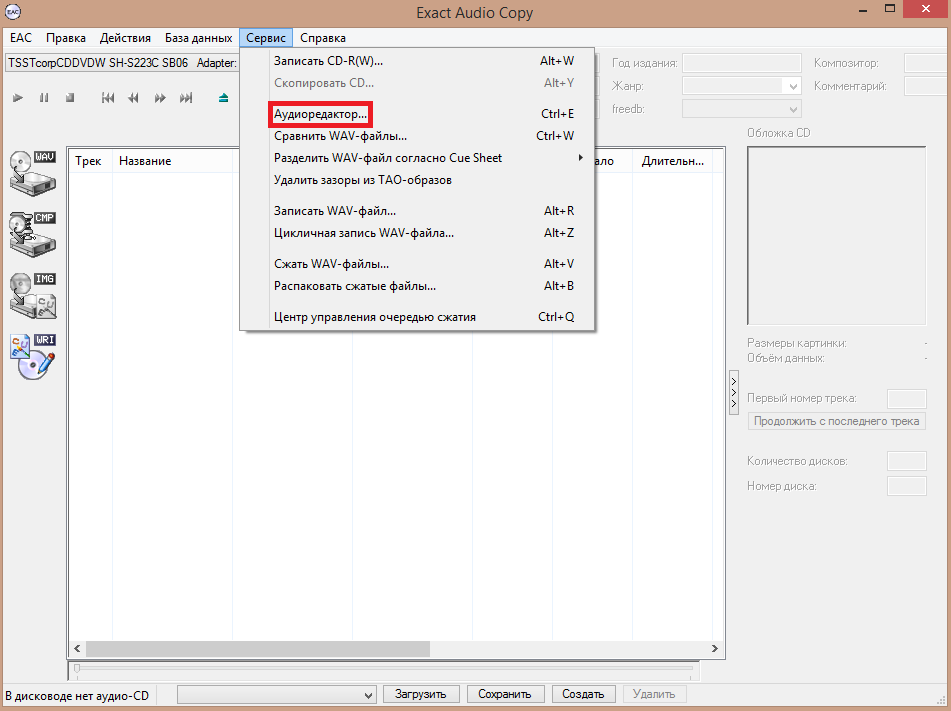Select Распаковать сжатые файлы...

(x=417, y=286)
